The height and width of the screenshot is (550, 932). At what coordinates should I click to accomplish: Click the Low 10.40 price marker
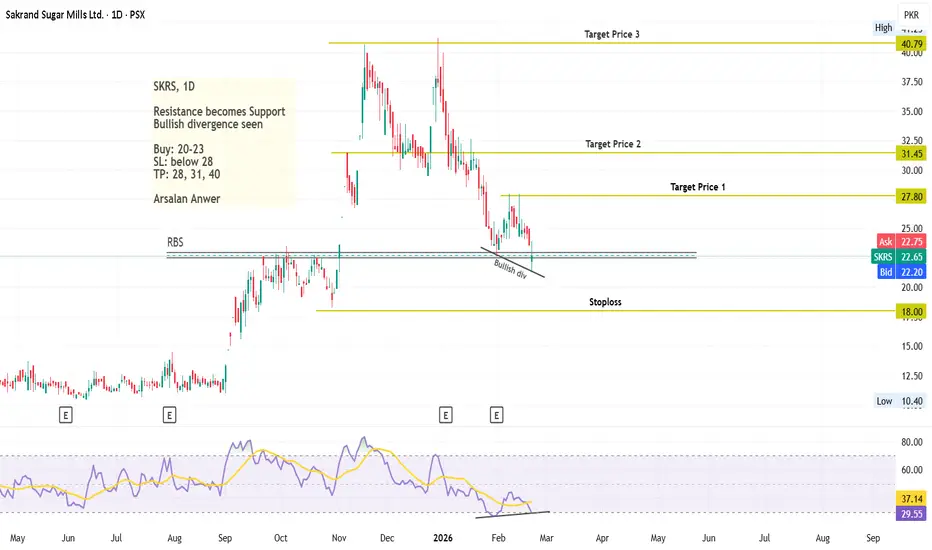pyautogui.click(x=900, y=401)
